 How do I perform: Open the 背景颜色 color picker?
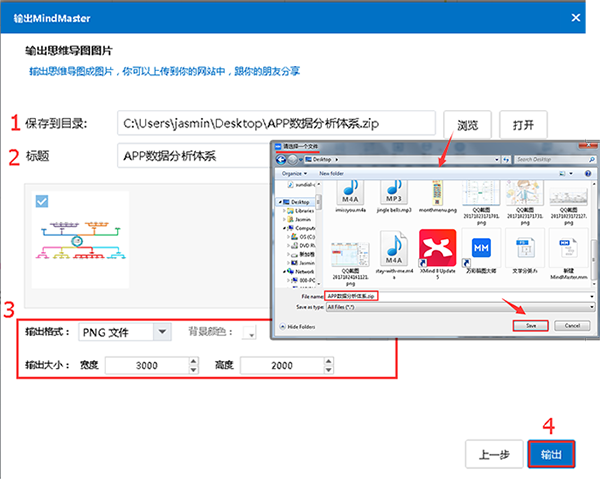click(250, 333)
